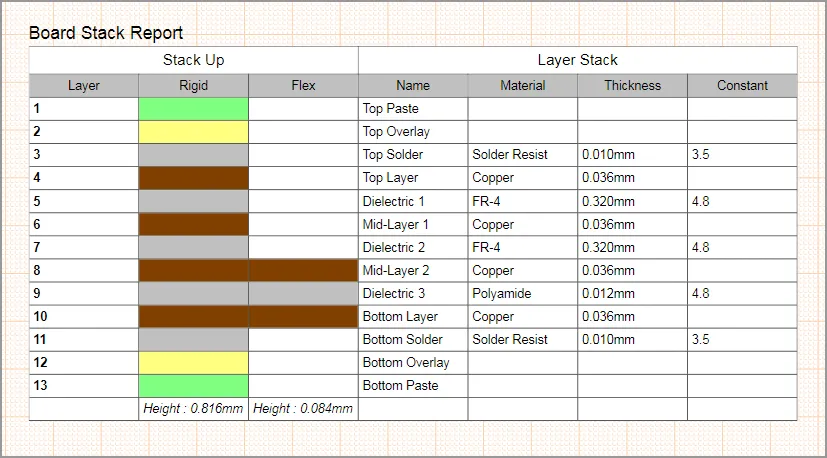This screenshot has height=458, width=827.
Task: Select "Solder Resist" material in Bottom Solder row
Action: [x=523, y=340]
